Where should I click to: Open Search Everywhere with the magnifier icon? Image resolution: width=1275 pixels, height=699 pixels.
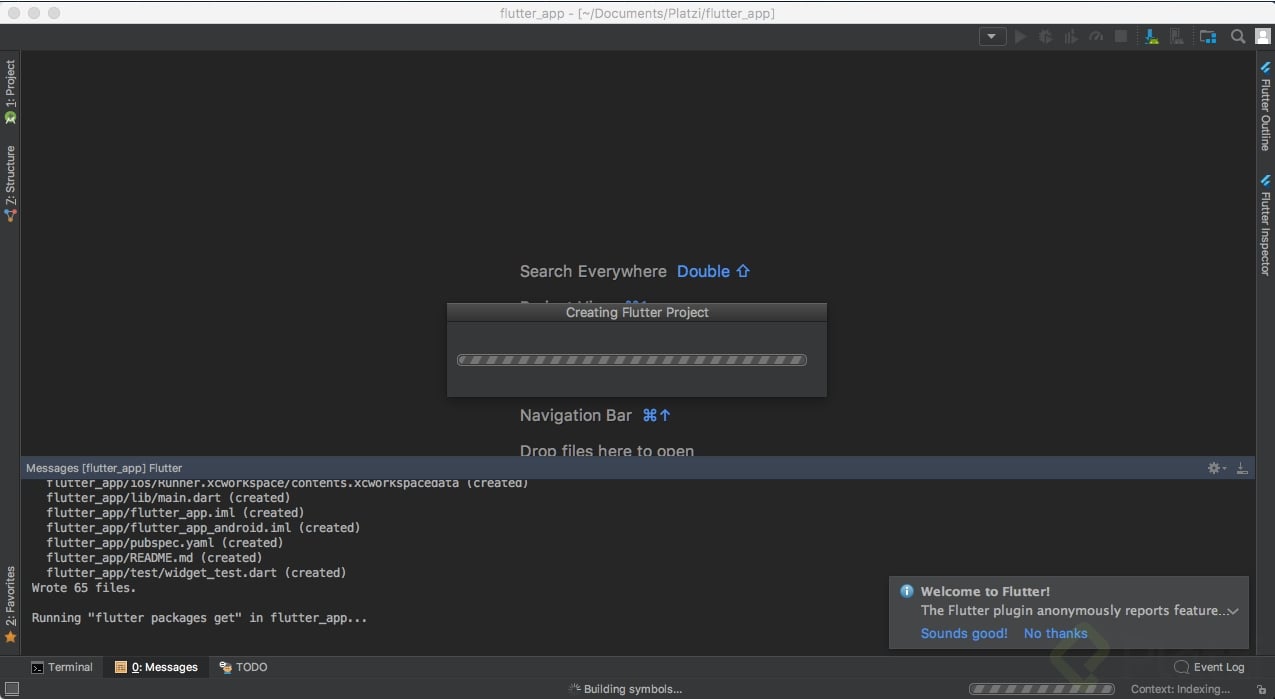click(x=1238, y=36)
